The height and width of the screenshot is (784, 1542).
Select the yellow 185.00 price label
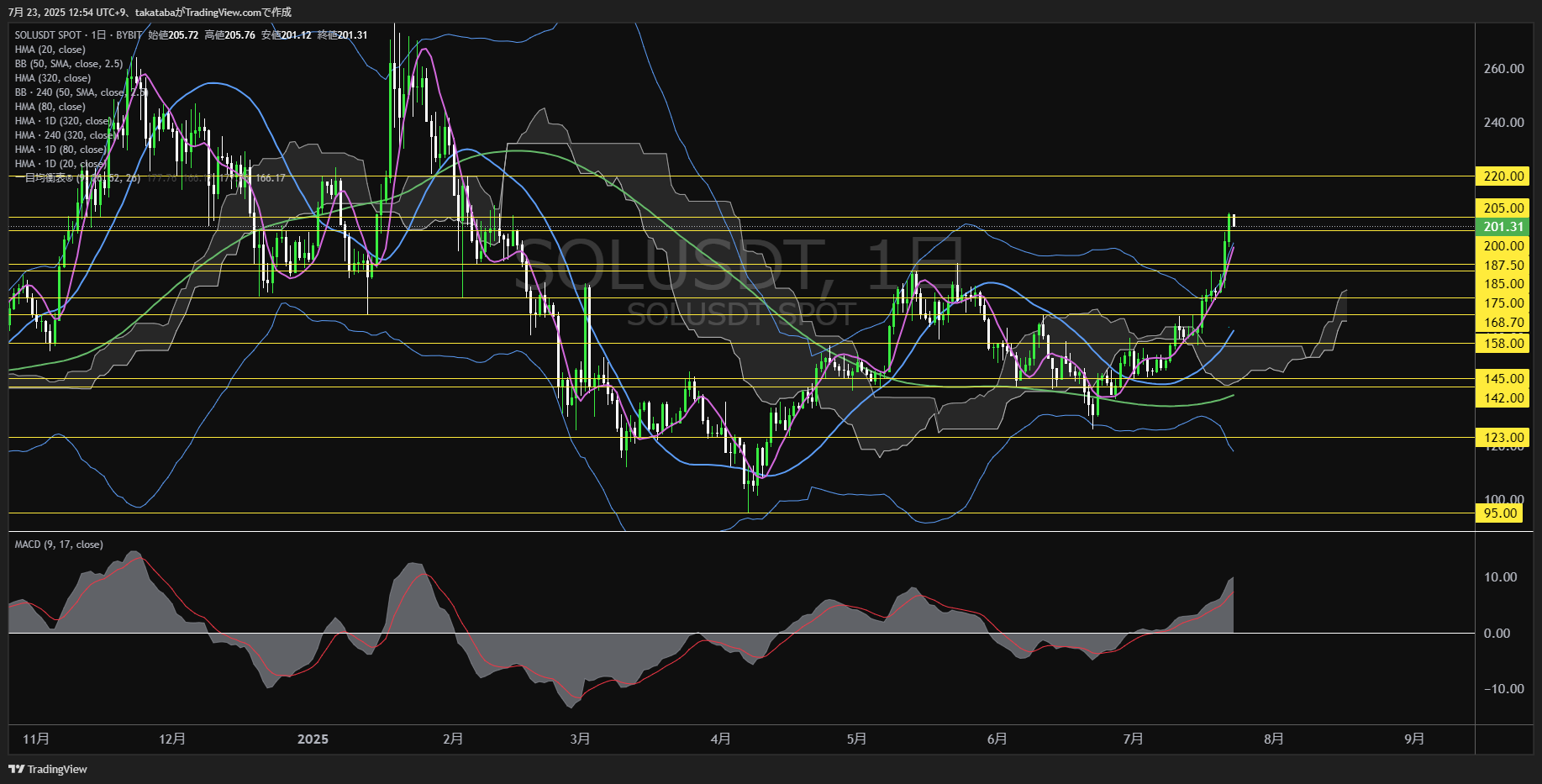pyautogui.click(x=1503, y=284)
